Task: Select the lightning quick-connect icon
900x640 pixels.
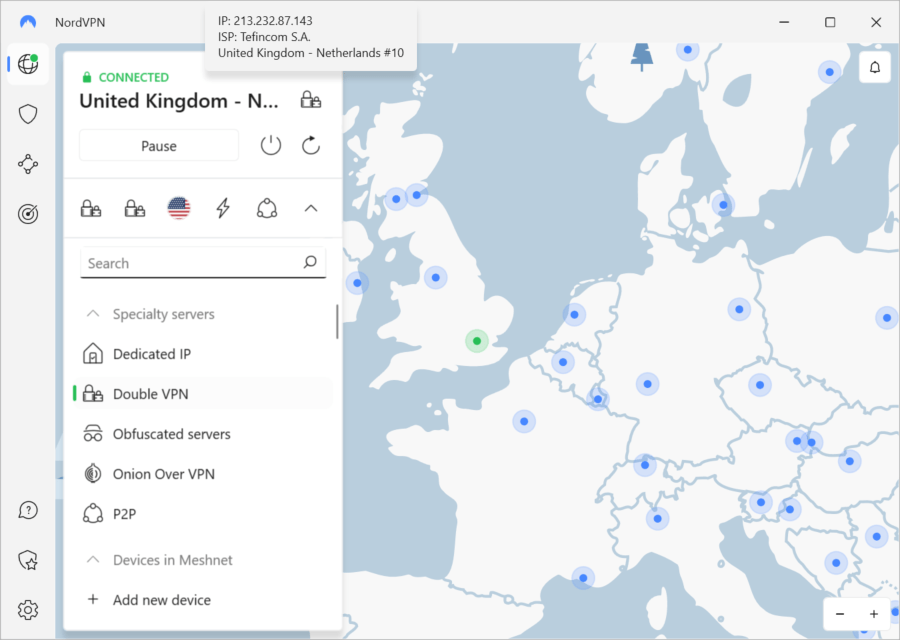Action: click(222, 207)
